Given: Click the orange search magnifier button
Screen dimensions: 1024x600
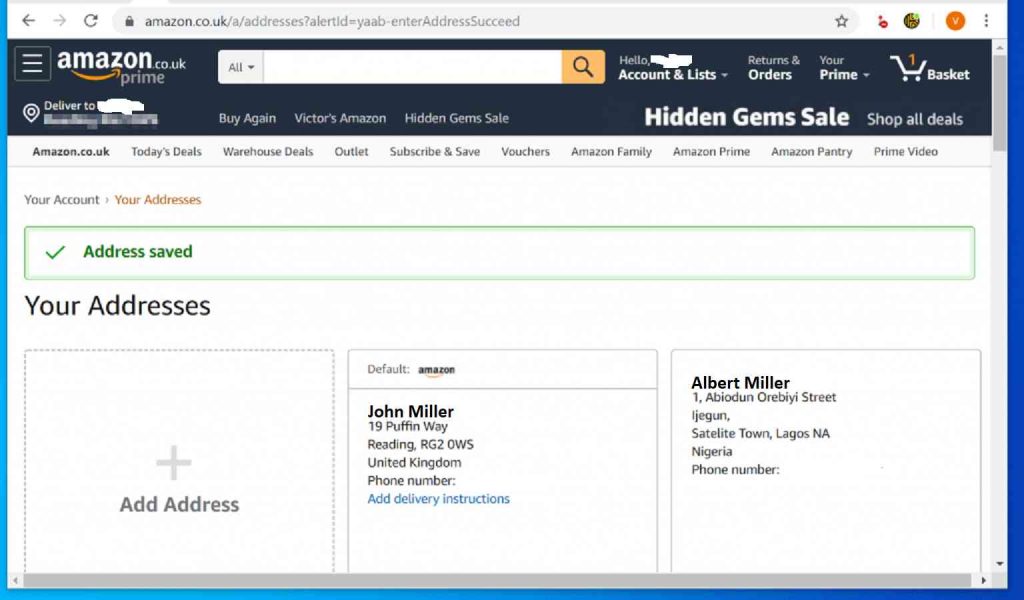Looking at the screenshot, I should [583, 67].
